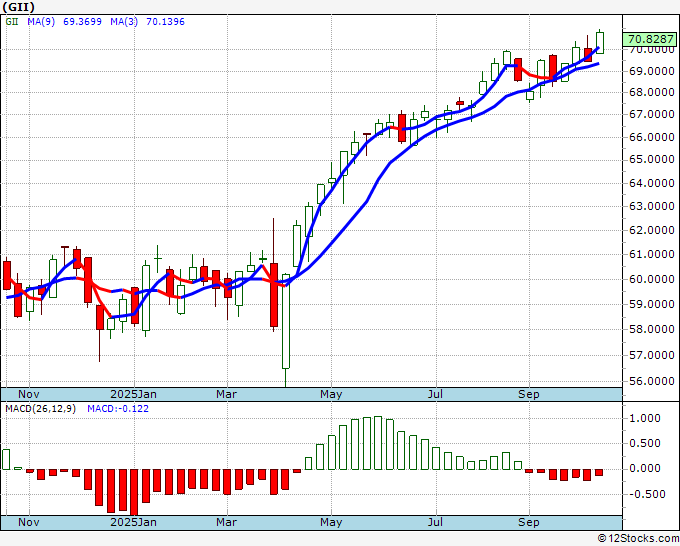Click the deepest red MACD bar near 2025Jan
Screen dimensions: 680x546
pyautogui.click(x=134, y=492)
